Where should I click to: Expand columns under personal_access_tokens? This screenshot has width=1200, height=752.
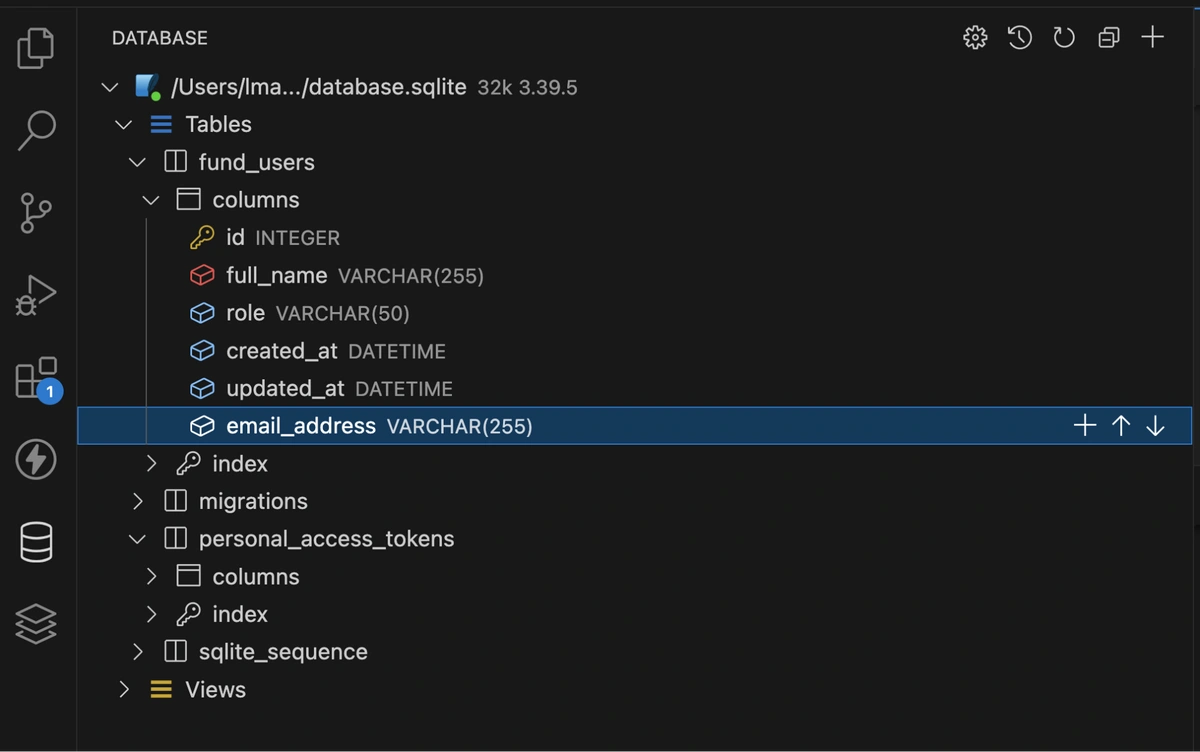pyautogui.click(x=152, y=576)
